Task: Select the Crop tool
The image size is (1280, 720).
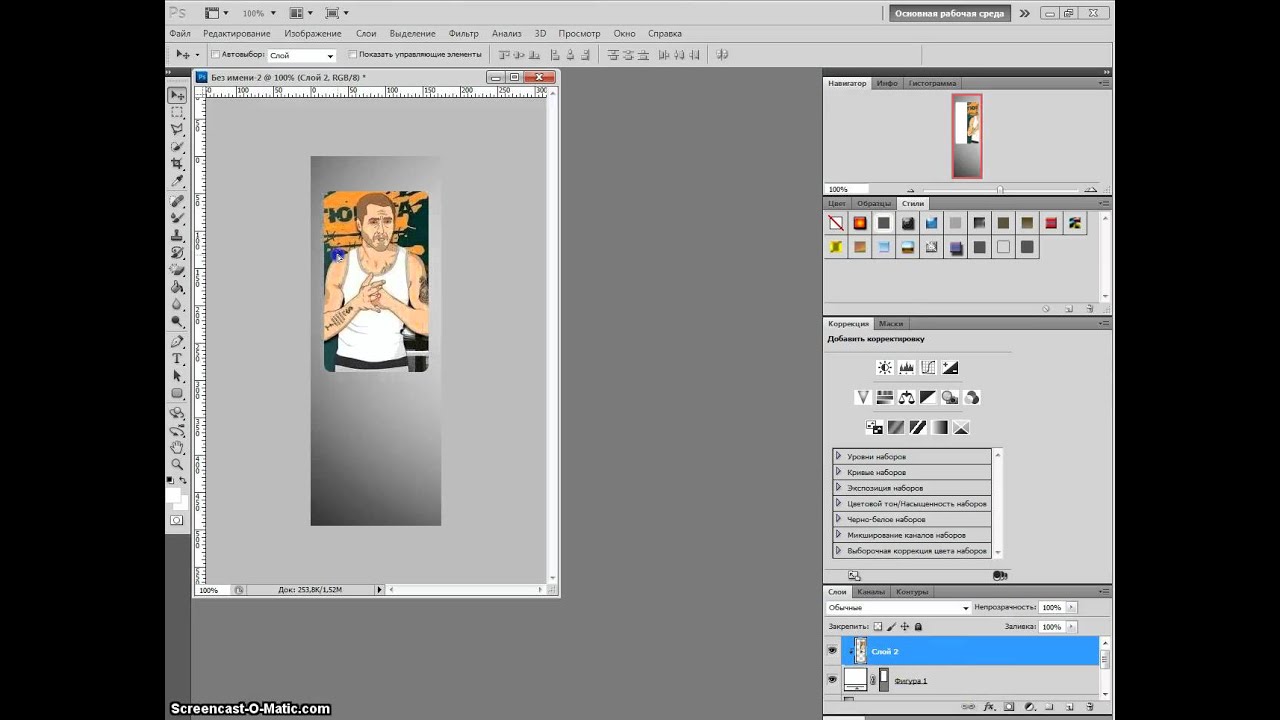Action: pos(177,163)
